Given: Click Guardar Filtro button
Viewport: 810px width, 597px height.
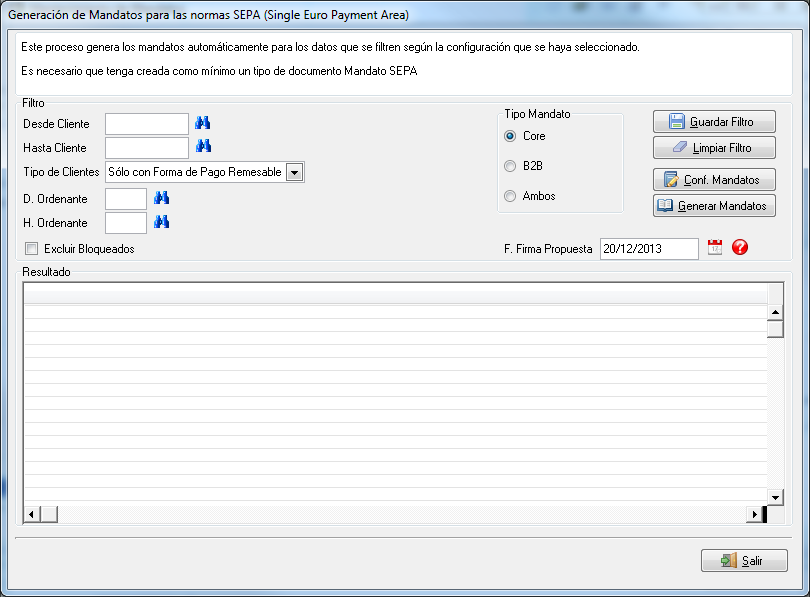Looking at the screenshot, I should [x=714, y=122].
